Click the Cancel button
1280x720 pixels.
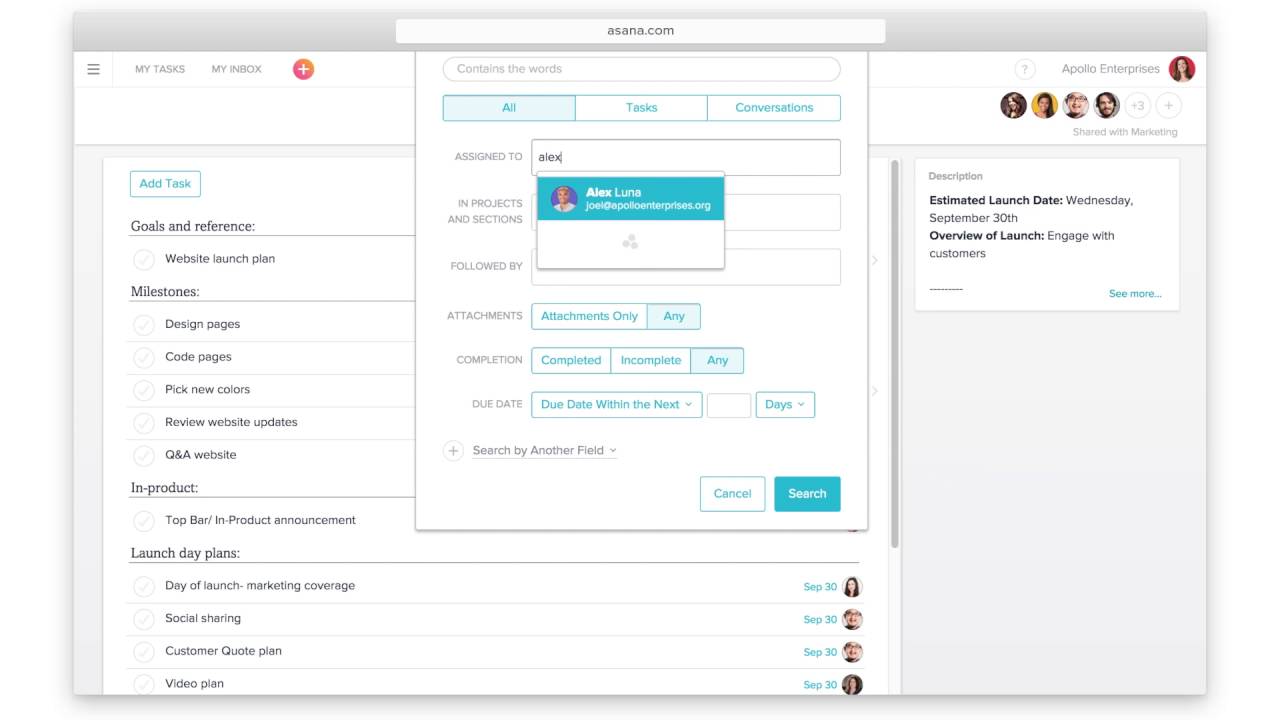[732, 494]
